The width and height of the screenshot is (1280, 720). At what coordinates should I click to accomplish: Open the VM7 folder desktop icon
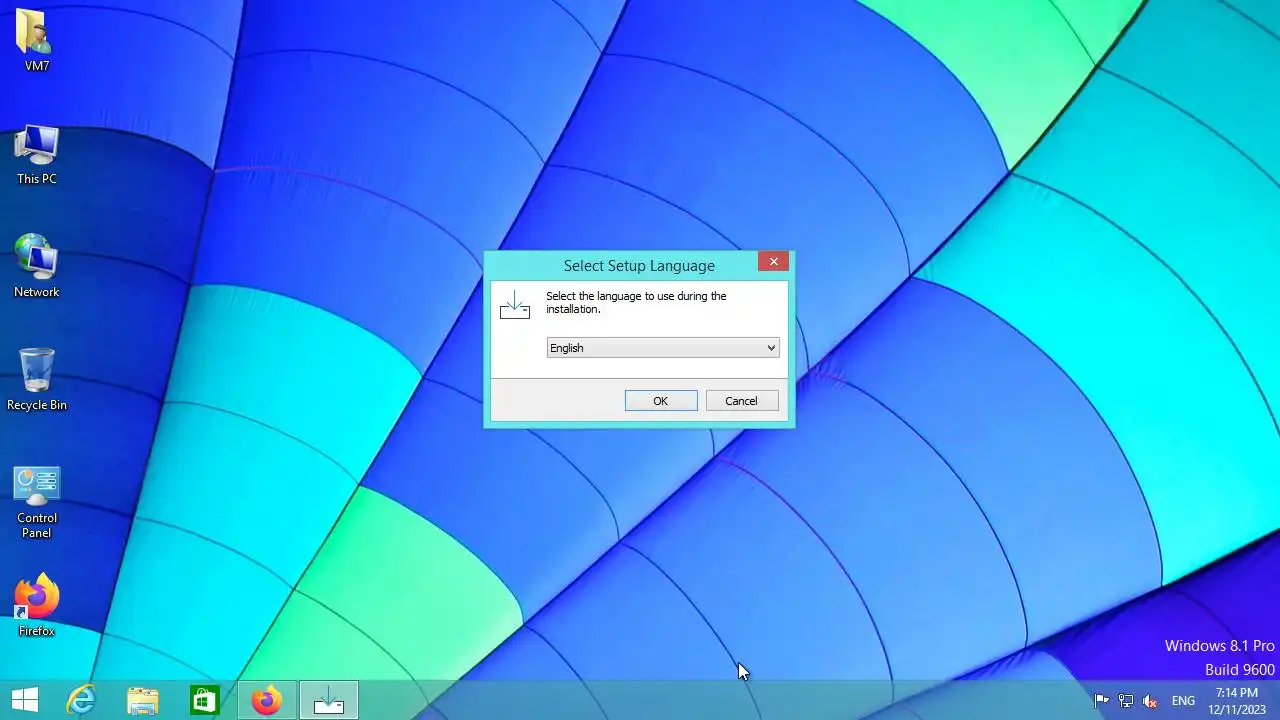pyautogui.click(x=37, y=40)
